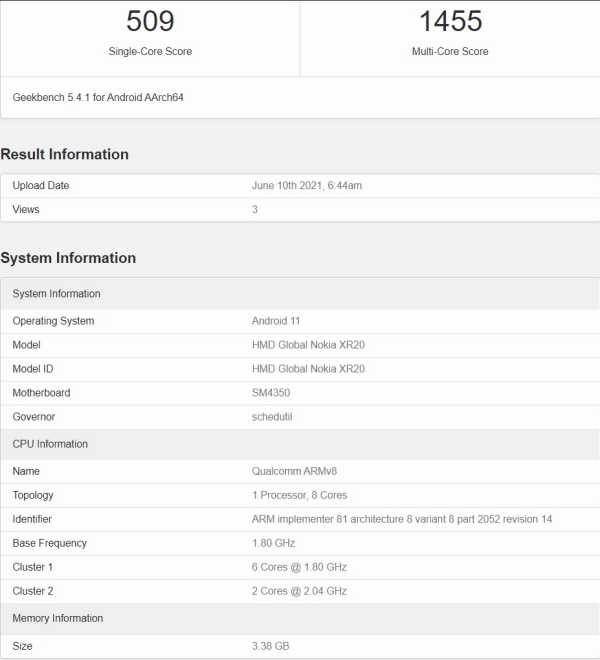Click the 'Identifier' label
600x660 pixels.
[x=32, y=519]
